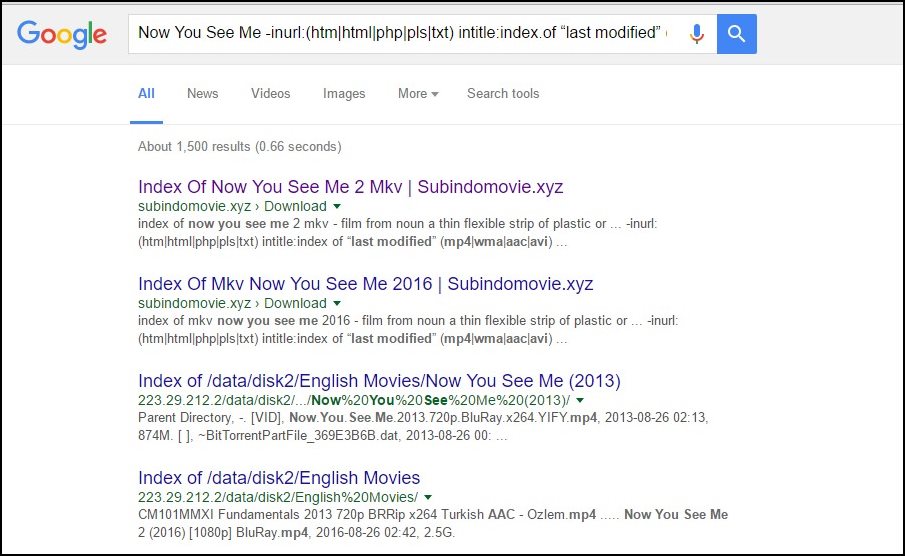The height and width of the screenshot is (556, 905).
Task: Expand arrow next to Now You See Me (2013) URL
Action: [580, 401]
